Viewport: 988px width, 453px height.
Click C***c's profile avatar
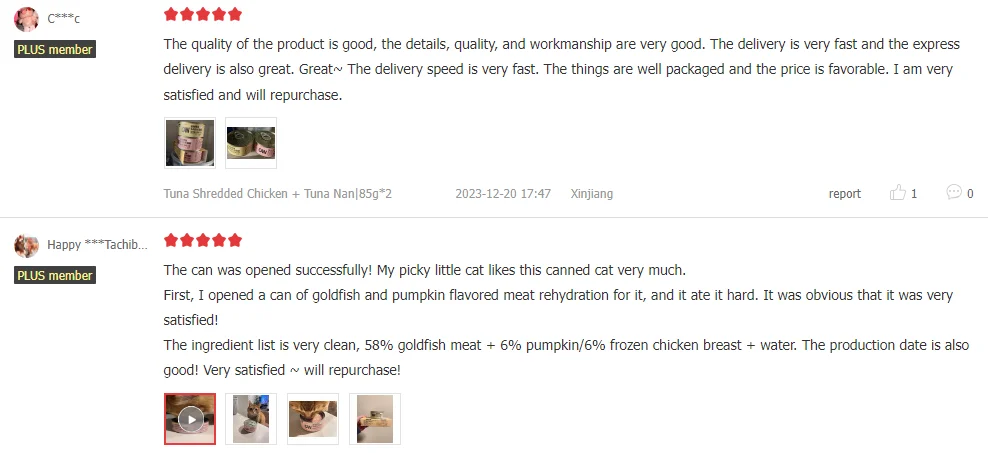click(27, 20)
